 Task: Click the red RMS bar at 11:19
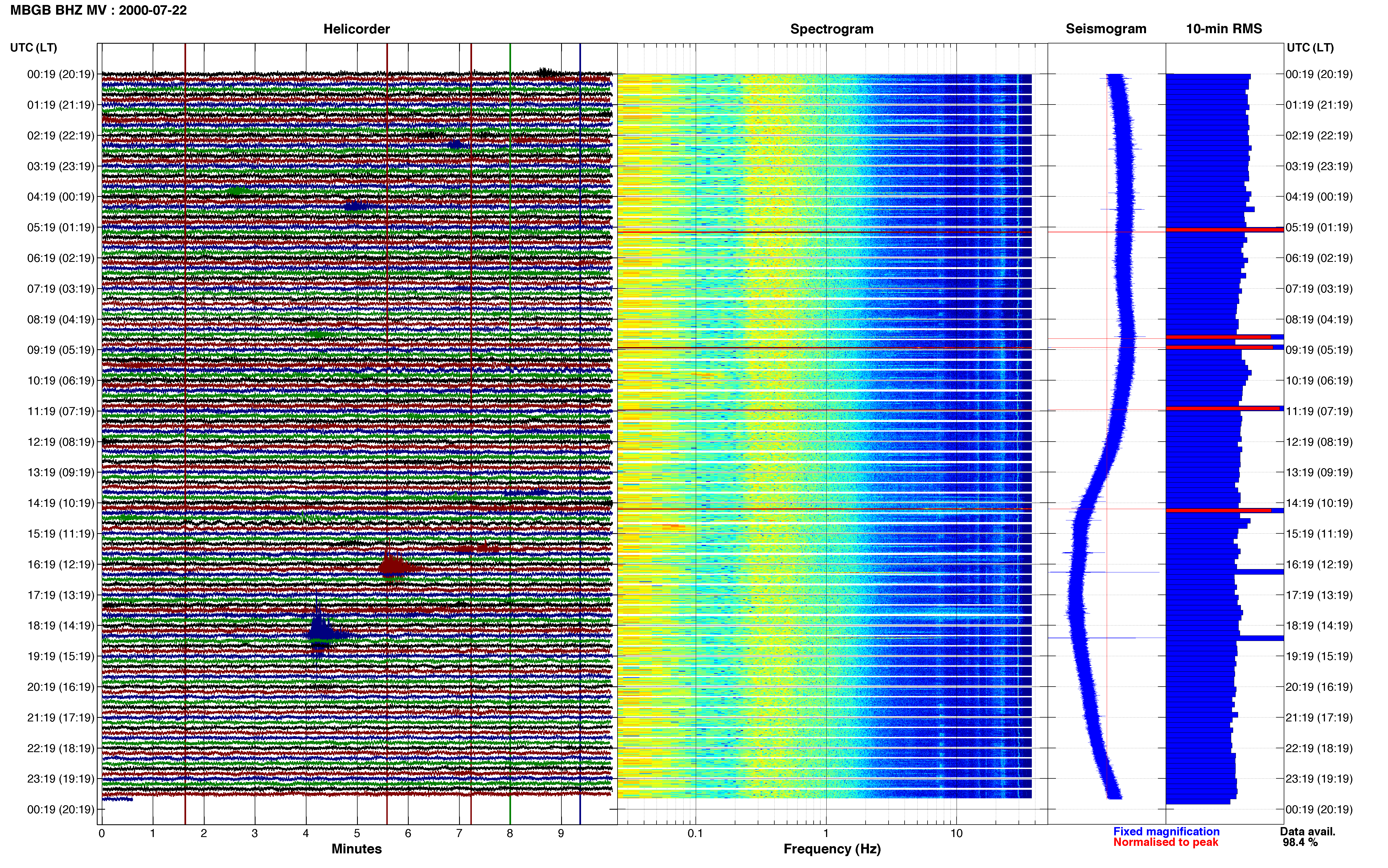tap(1223, 408)
